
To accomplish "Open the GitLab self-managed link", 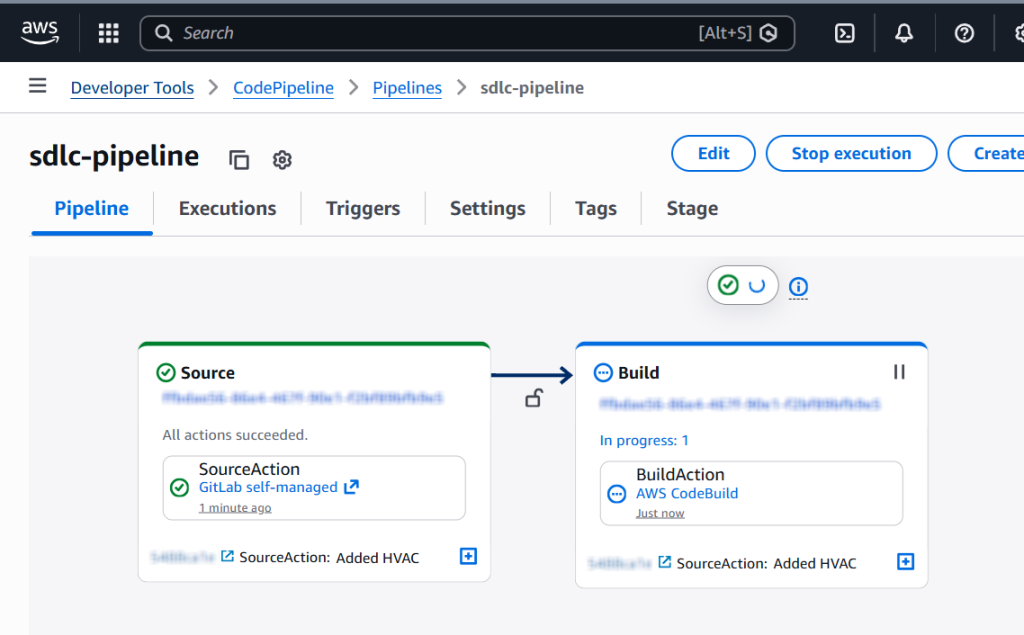I will (268, 487).
